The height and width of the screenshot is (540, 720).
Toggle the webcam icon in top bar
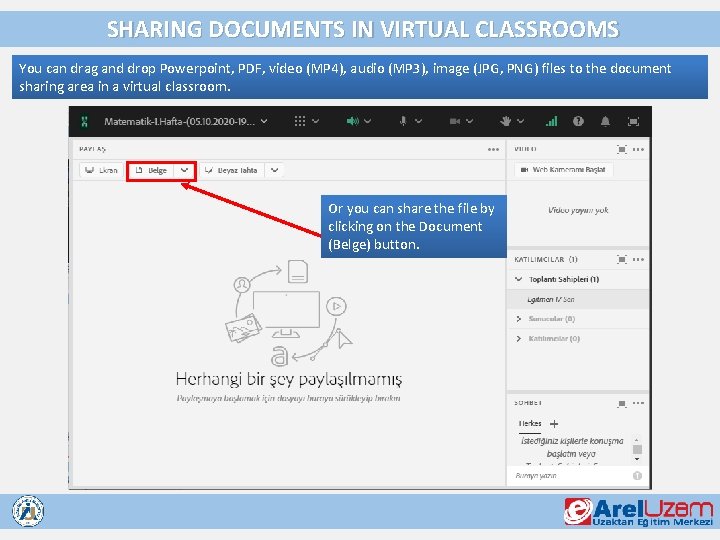455,121
